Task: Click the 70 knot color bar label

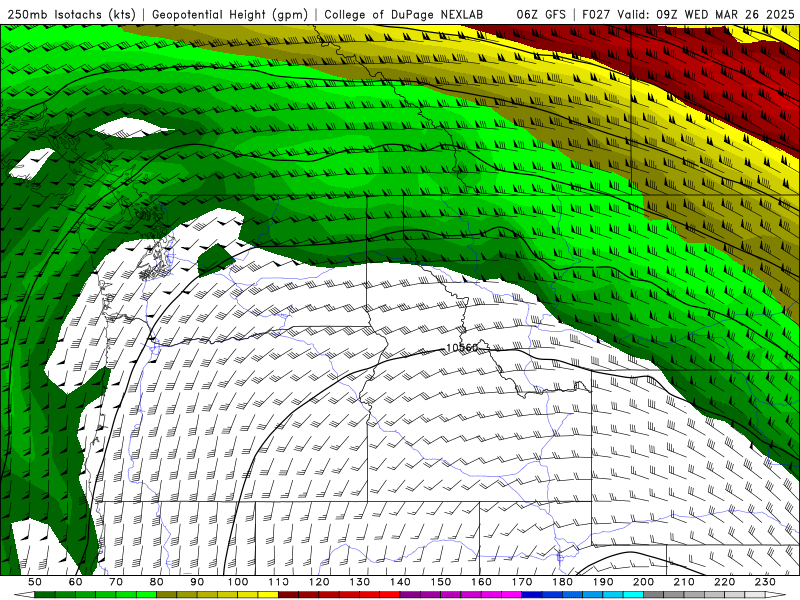Action: tap(116, 582)
